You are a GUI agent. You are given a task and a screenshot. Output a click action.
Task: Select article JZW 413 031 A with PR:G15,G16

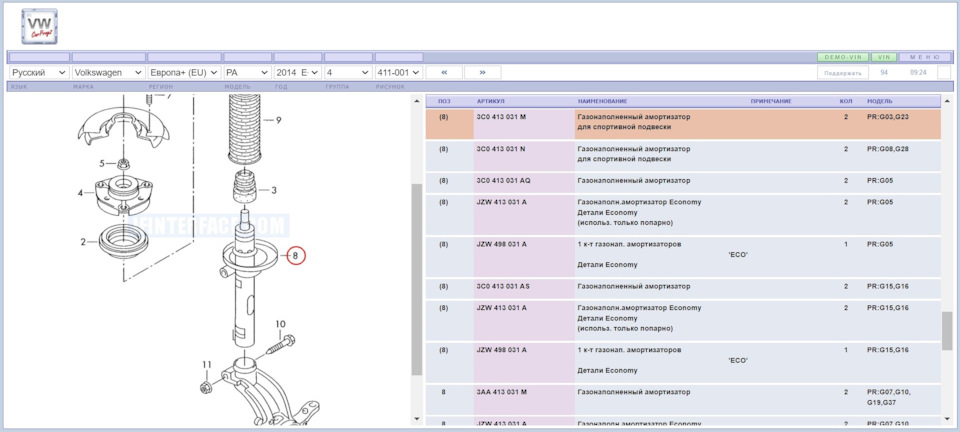(x=501, y=308)
